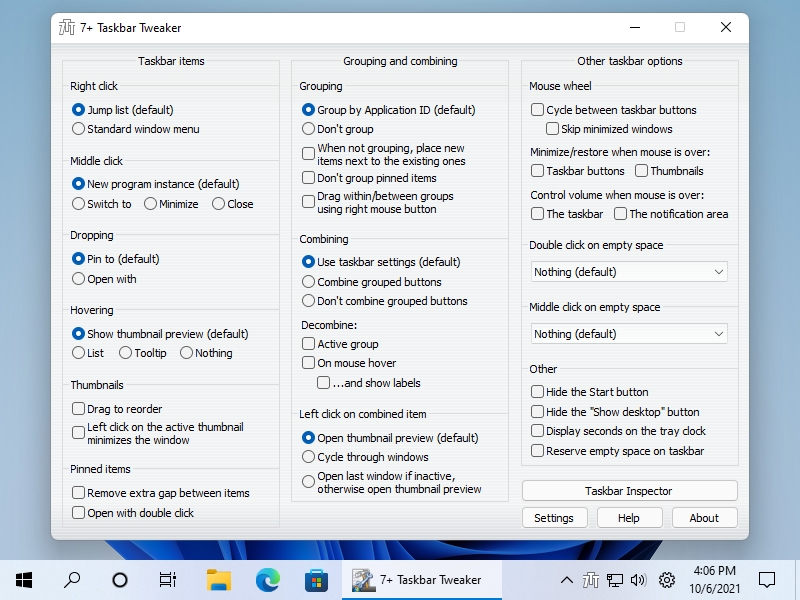Open Microsoft Store taskbar icon
This screenshot has width=800, height=600.
(x=316, y=580)
